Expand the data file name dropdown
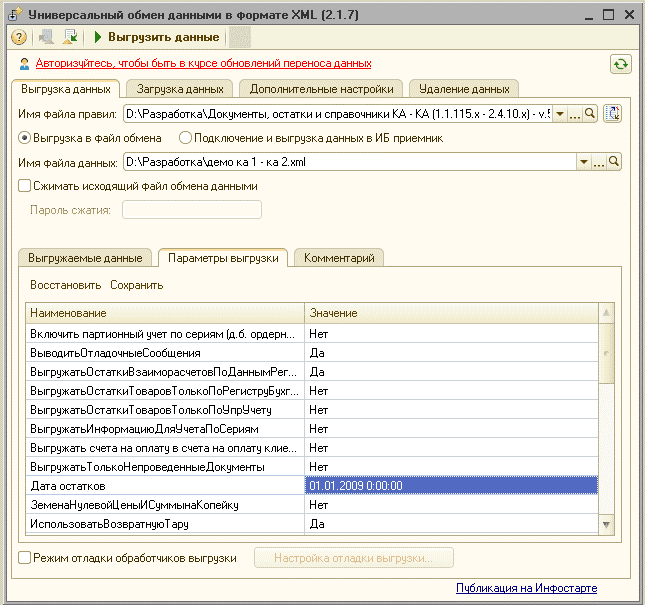This screenshot has width=645, height=605. (x=584, y=162)
